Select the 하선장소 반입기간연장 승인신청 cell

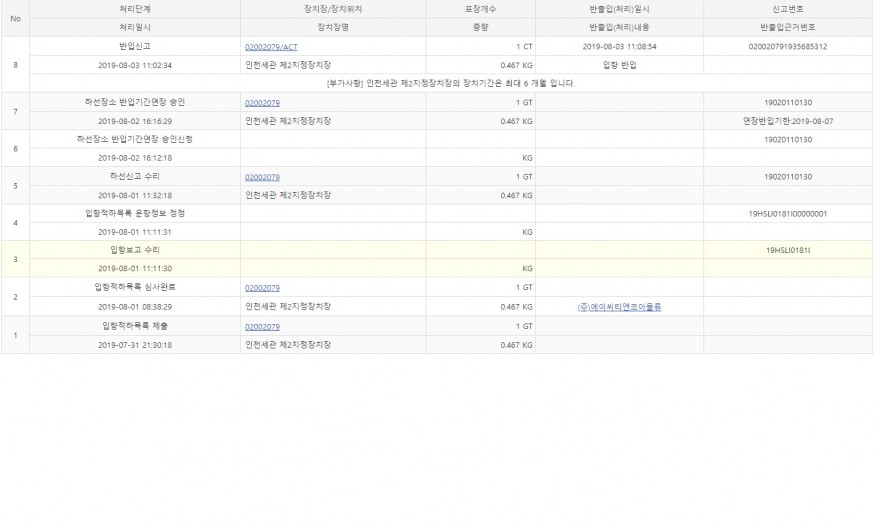click(x=135, y=140)
